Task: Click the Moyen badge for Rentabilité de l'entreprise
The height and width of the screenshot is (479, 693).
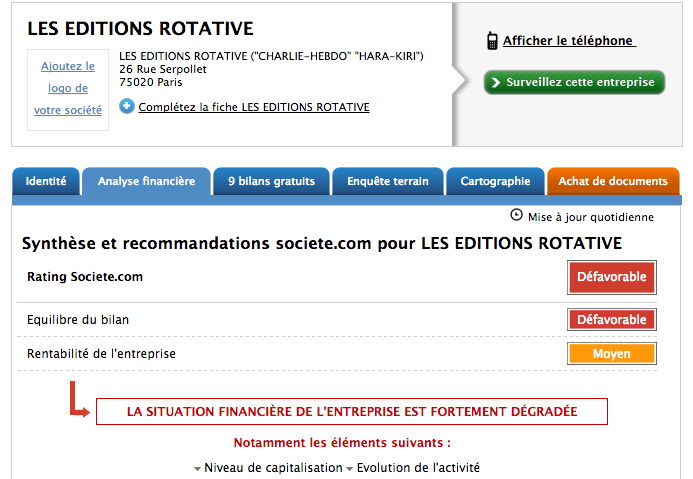Action: 612,354
